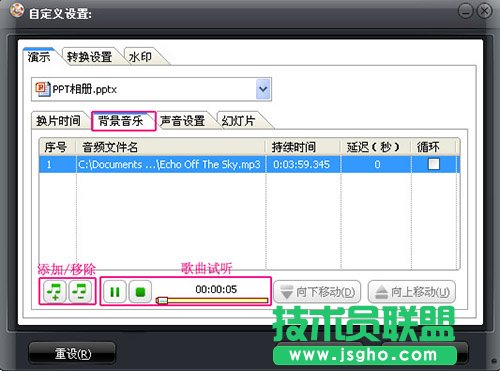
Task: Click the PowerPoint file icon in combo box
Action: point(43,89)
